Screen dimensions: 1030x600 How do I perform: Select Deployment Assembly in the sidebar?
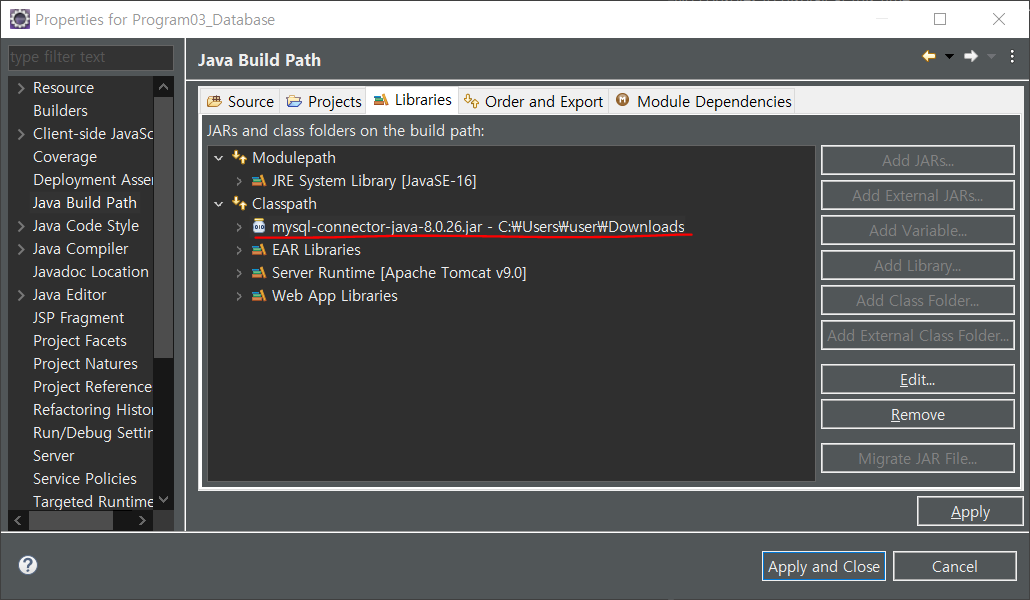93,180
